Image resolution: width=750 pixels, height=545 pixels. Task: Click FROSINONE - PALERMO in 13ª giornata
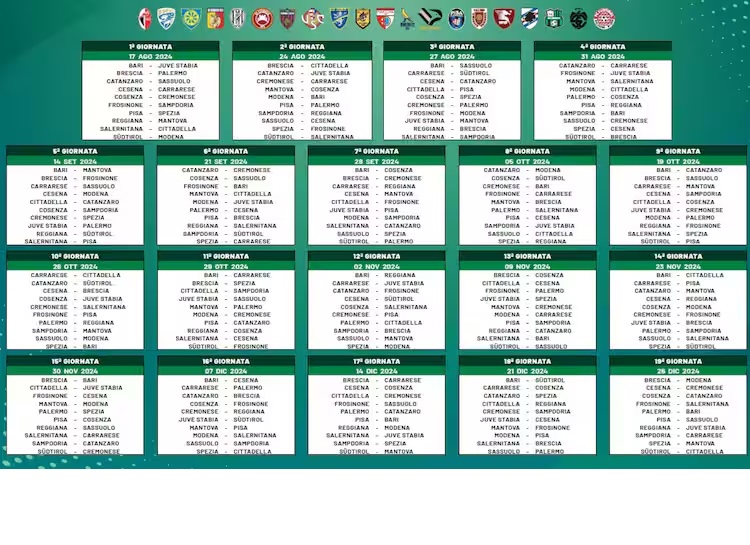coord(525,291)
